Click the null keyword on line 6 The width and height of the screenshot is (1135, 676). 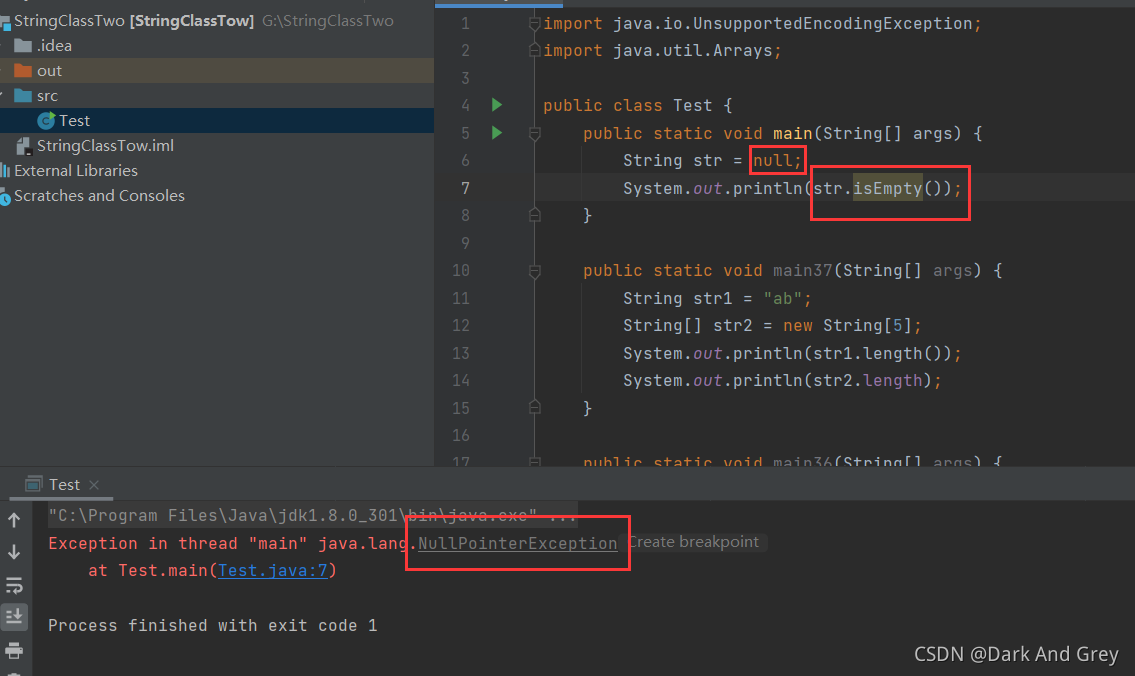pos(772,160)
